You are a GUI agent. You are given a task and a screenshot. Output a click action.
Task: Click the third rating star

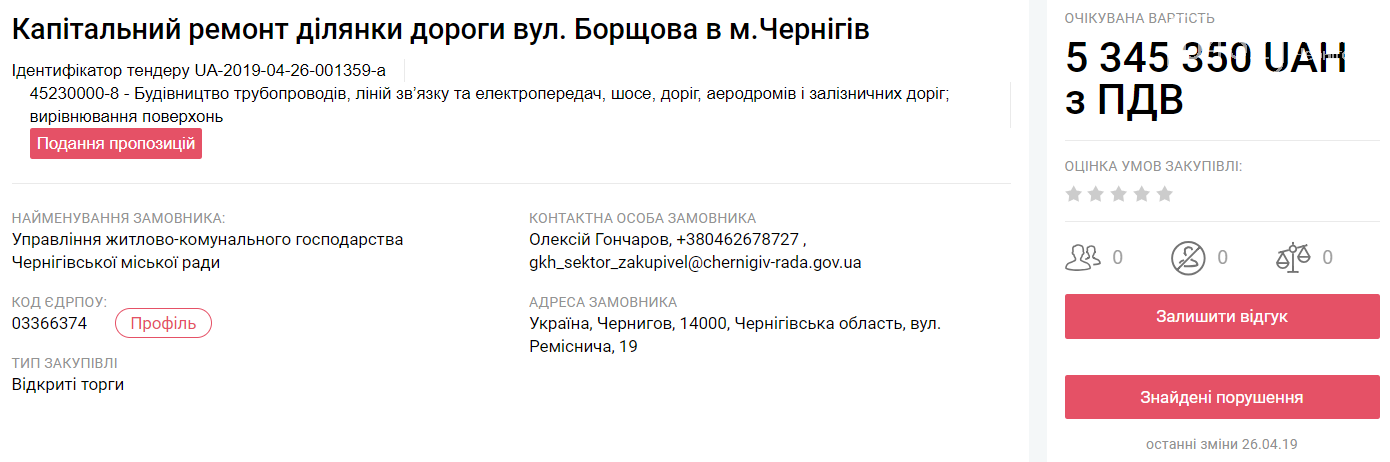(x=1119, y=194)
